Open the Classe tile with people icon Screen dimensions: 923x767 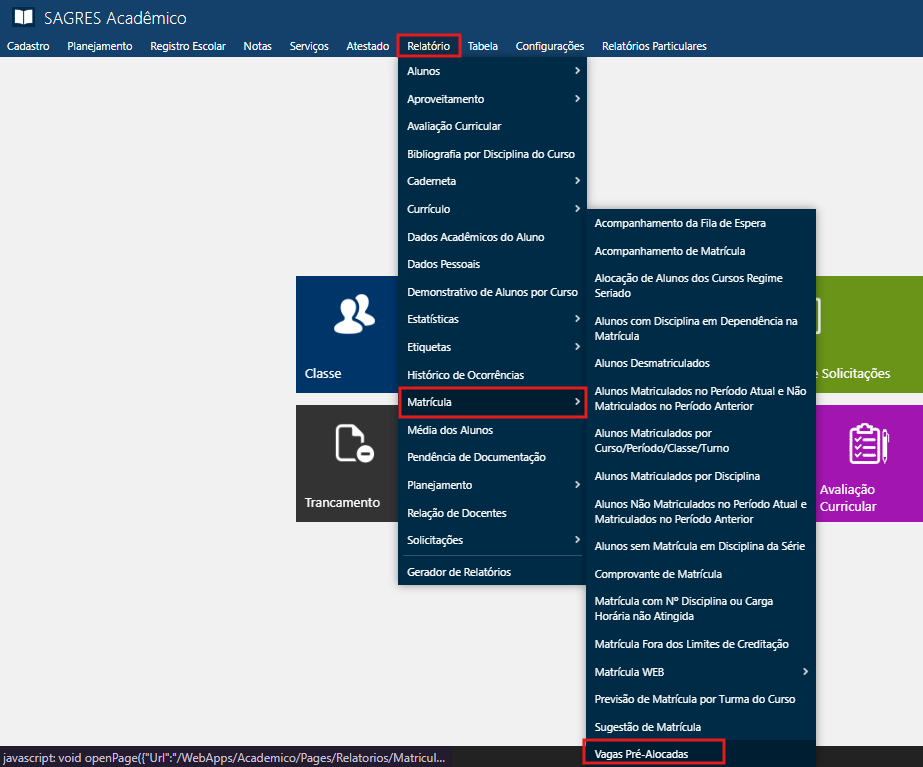[x=346, y=333]
